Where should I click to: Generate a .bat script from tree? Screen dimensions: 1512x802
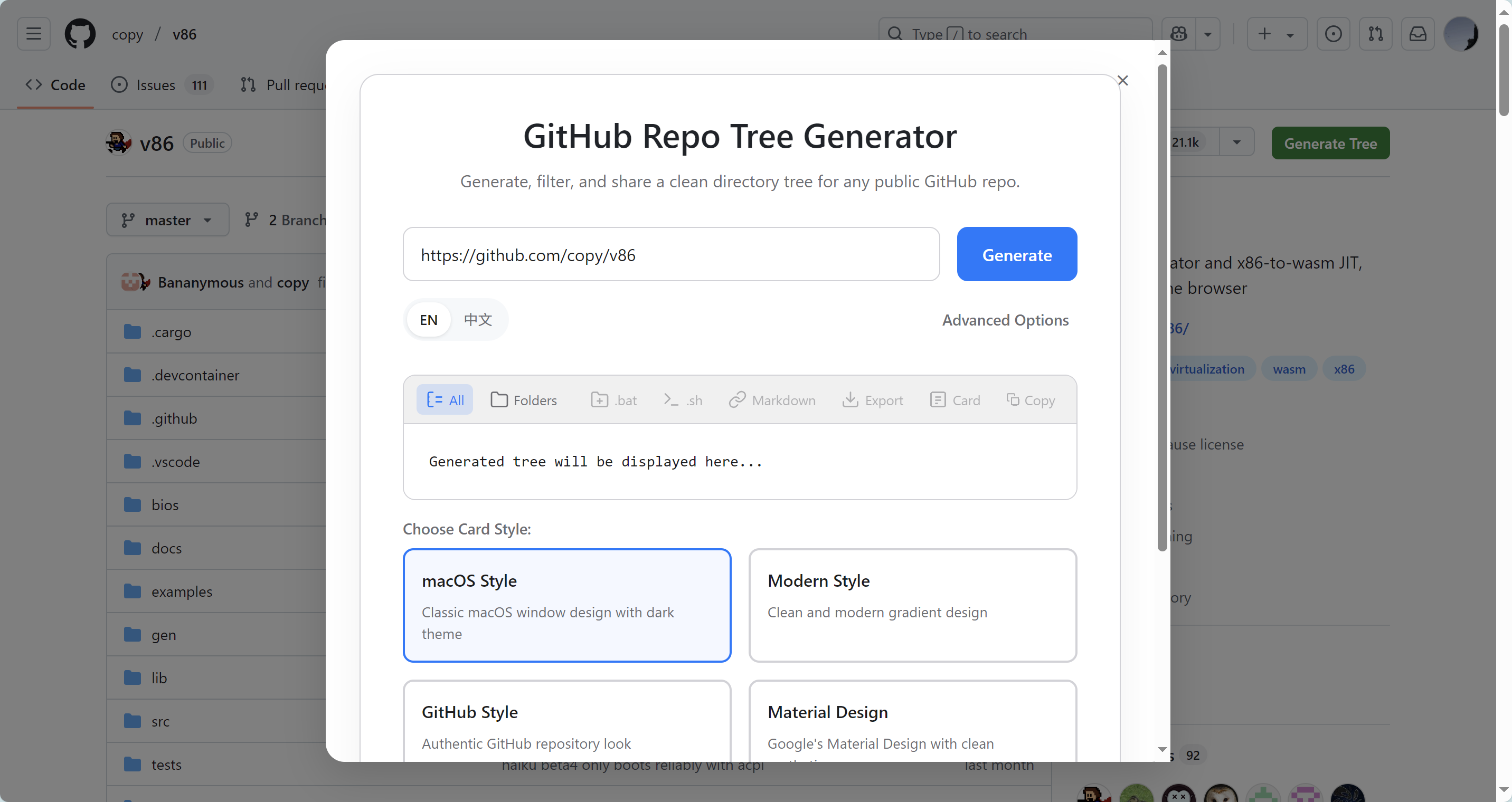613,400
